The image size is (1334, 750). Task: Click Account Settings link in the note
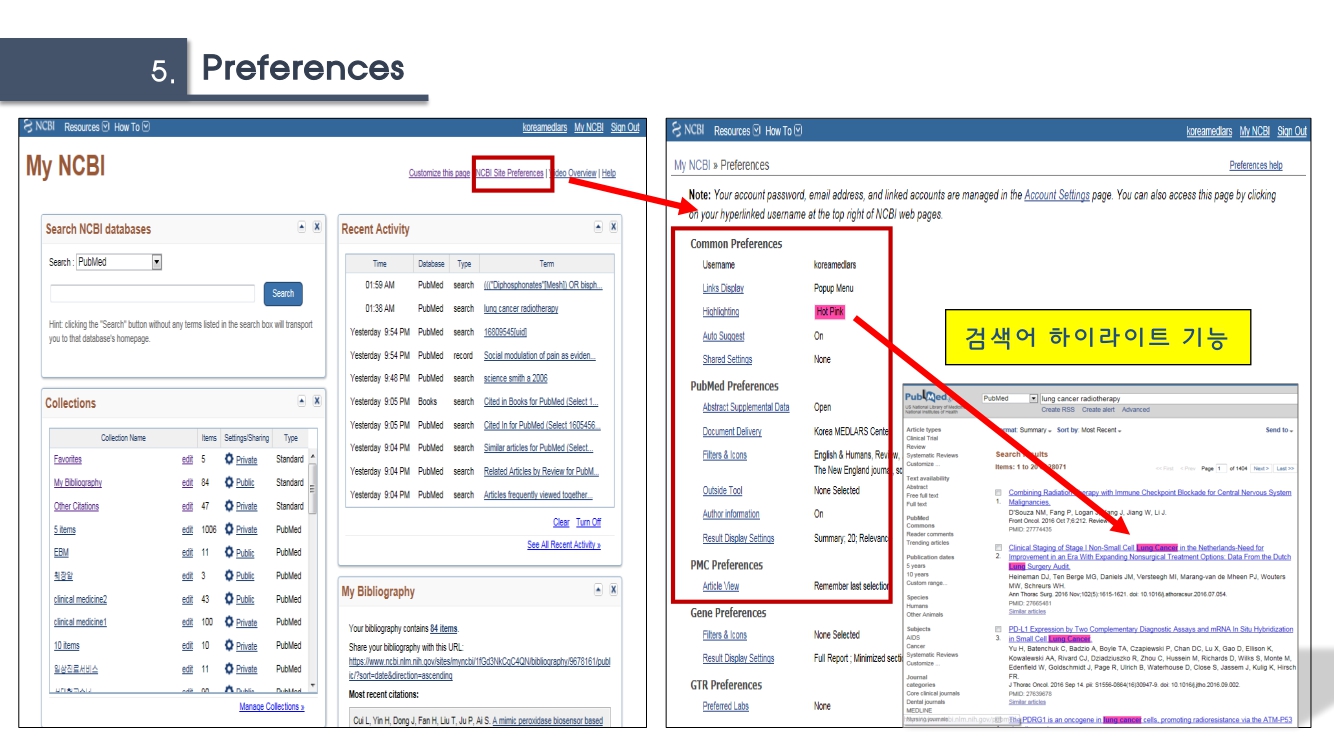1057,195
